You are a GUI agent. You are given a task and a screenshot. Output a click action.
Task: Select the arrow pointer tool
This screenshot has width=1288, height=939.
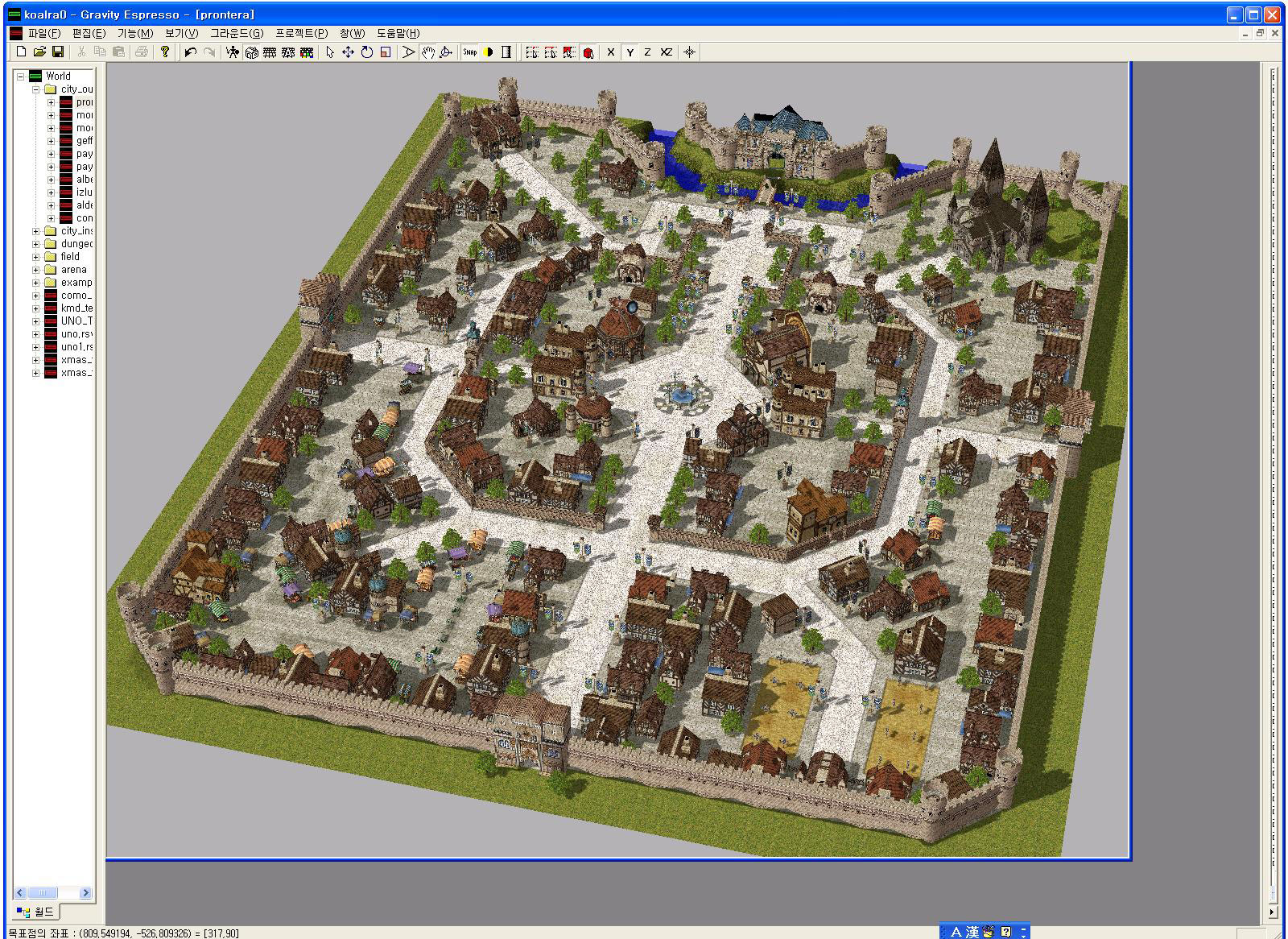[329, 52]
